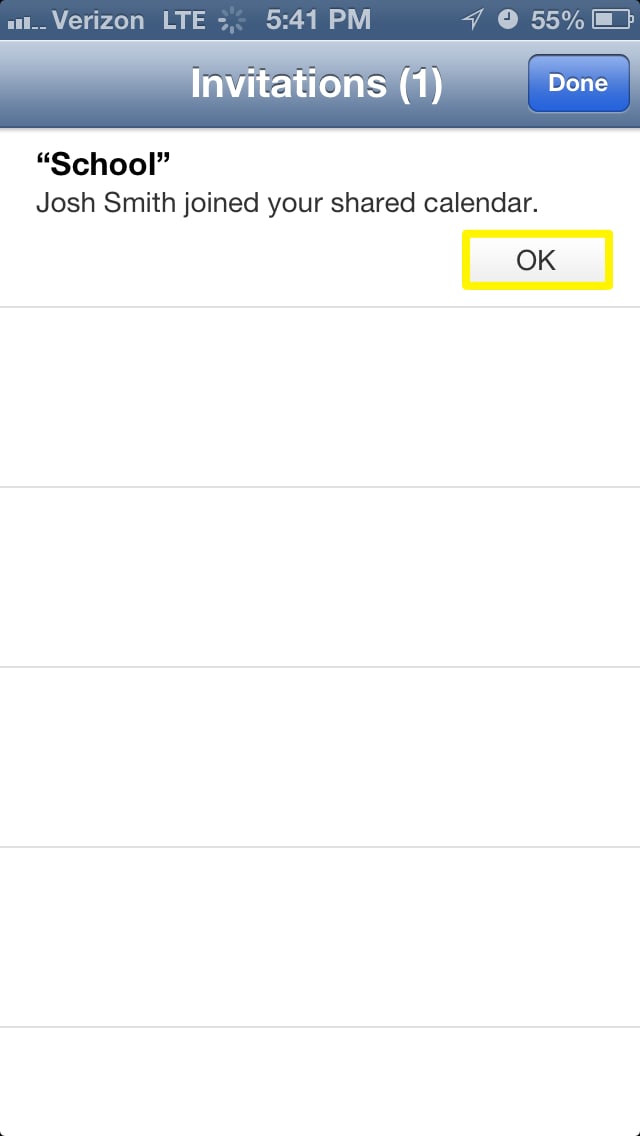
Task: Select the partial empty row at list bottom
Action: (320, 1082)
